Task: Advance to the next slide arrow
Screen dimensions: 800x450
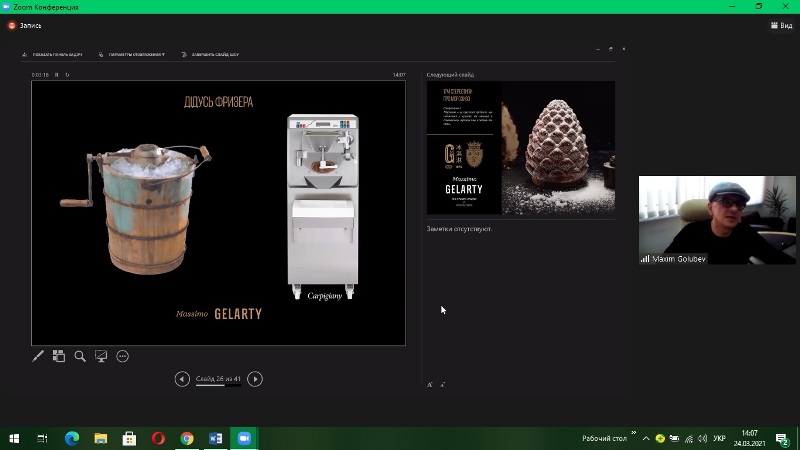Action: click(255, 379)
